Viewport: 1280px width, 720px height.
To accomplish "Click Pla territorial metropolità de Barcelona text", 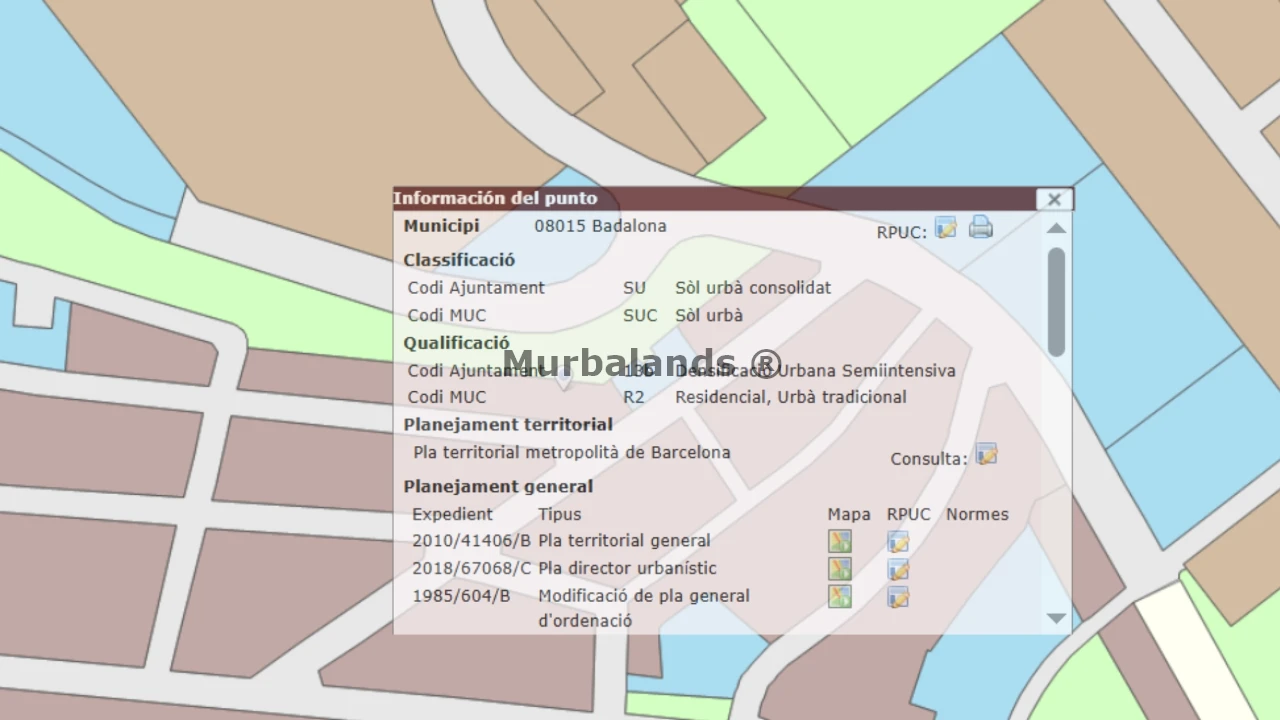I will pyautogui.click(x=571, y=452).
